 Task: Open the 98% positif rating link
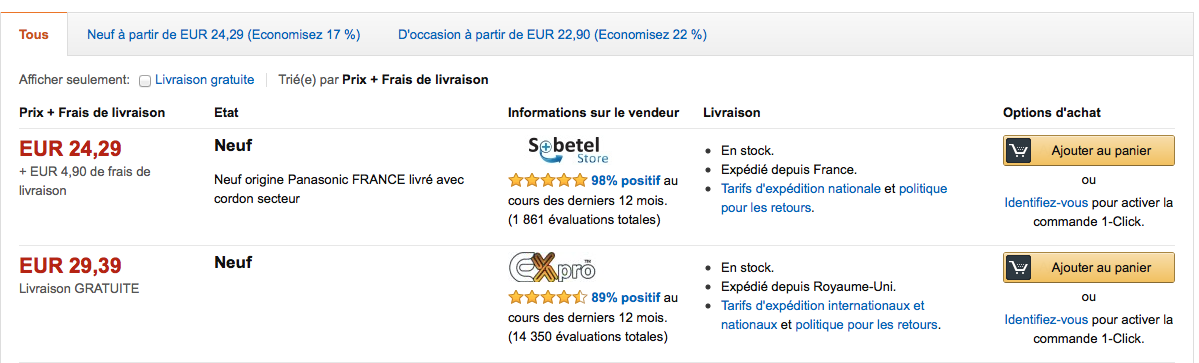[x=625, y=181]
